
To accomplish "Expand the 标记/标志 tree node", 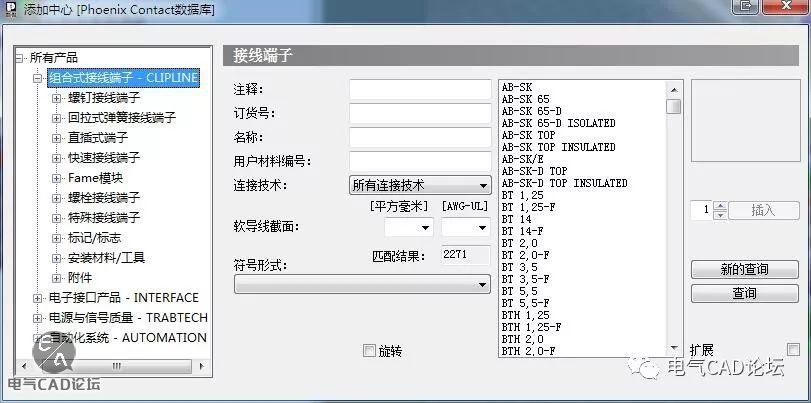I will tap(56, 238).
